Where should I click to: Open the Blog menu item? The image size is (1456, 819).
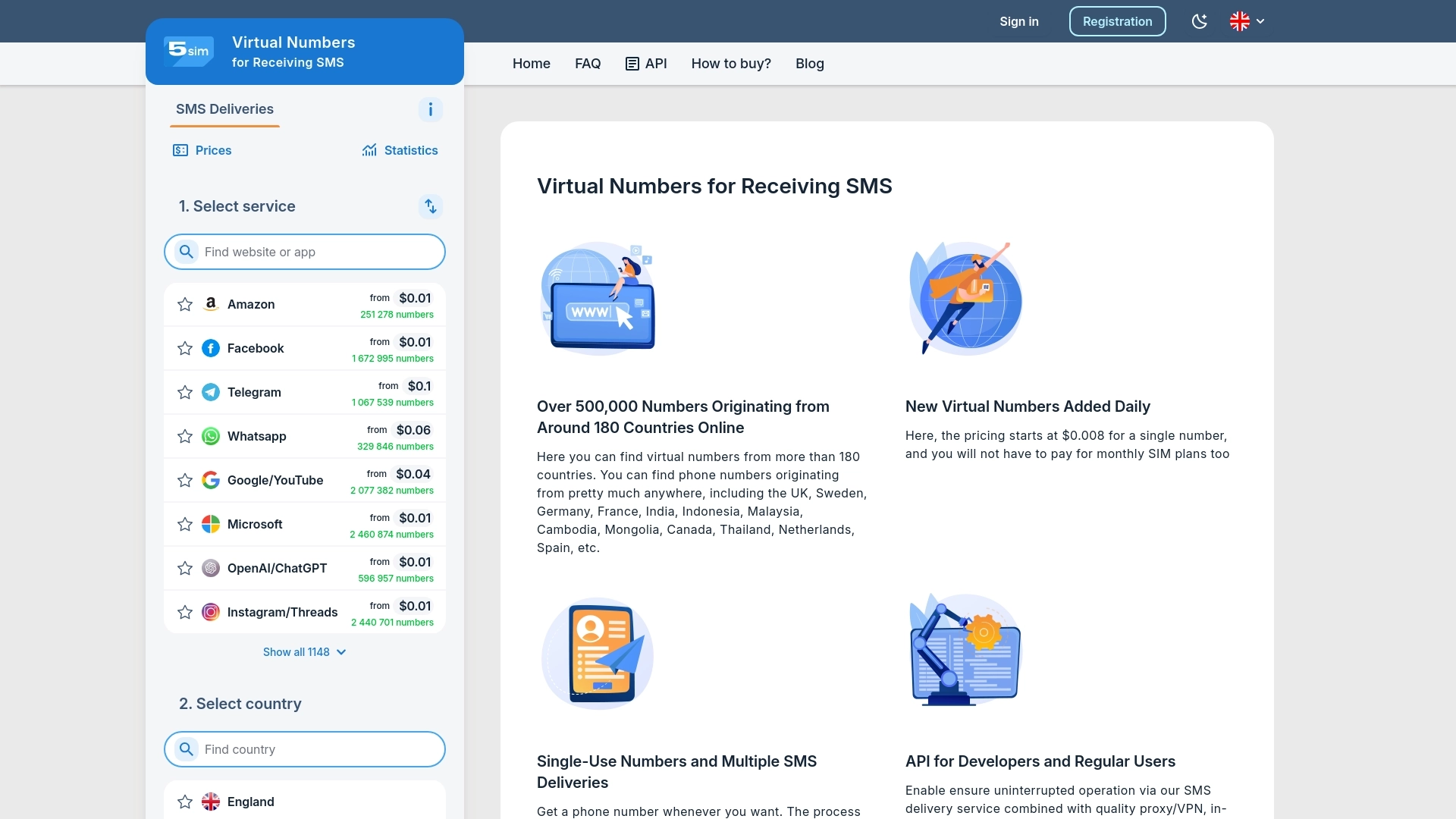[x=810, y=64]
